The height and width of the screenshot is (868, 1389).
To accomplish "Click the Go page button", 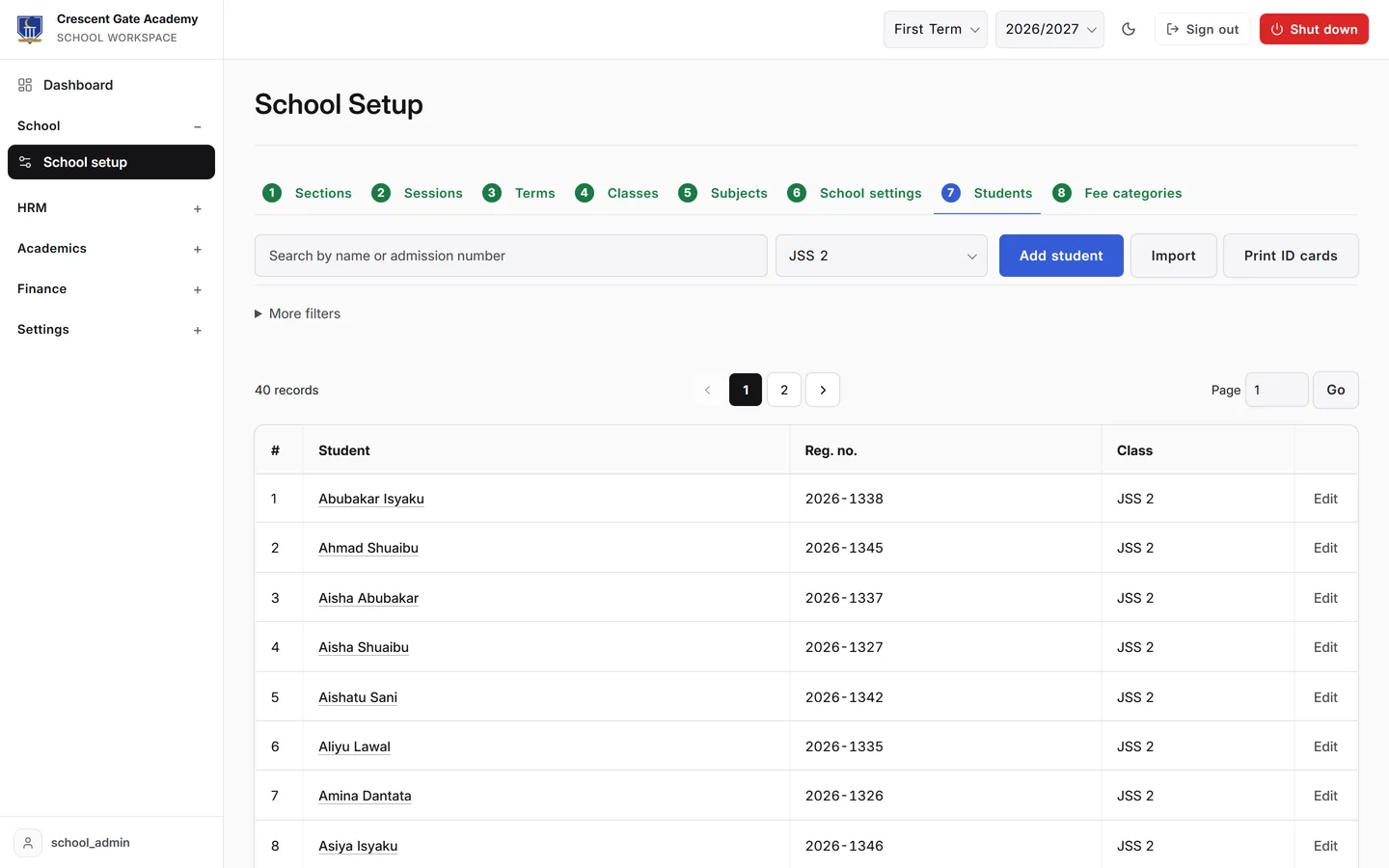I will [1336, 390].
